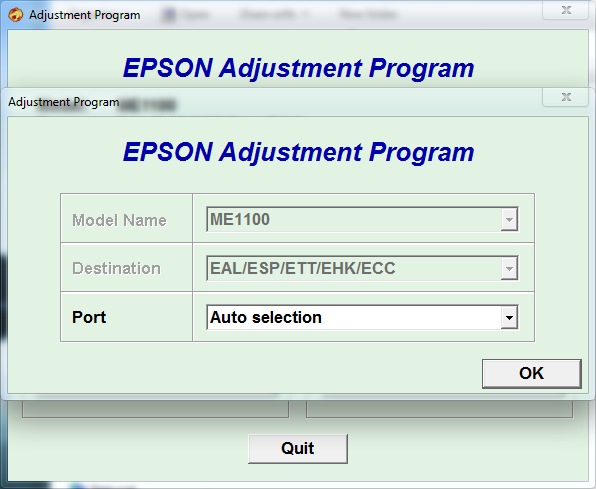The height and width of the screenshot is (489, 596).
Task: Click the EAL/ESP/ETT/EHK/ECC destination field
Action: click(362, 268)
